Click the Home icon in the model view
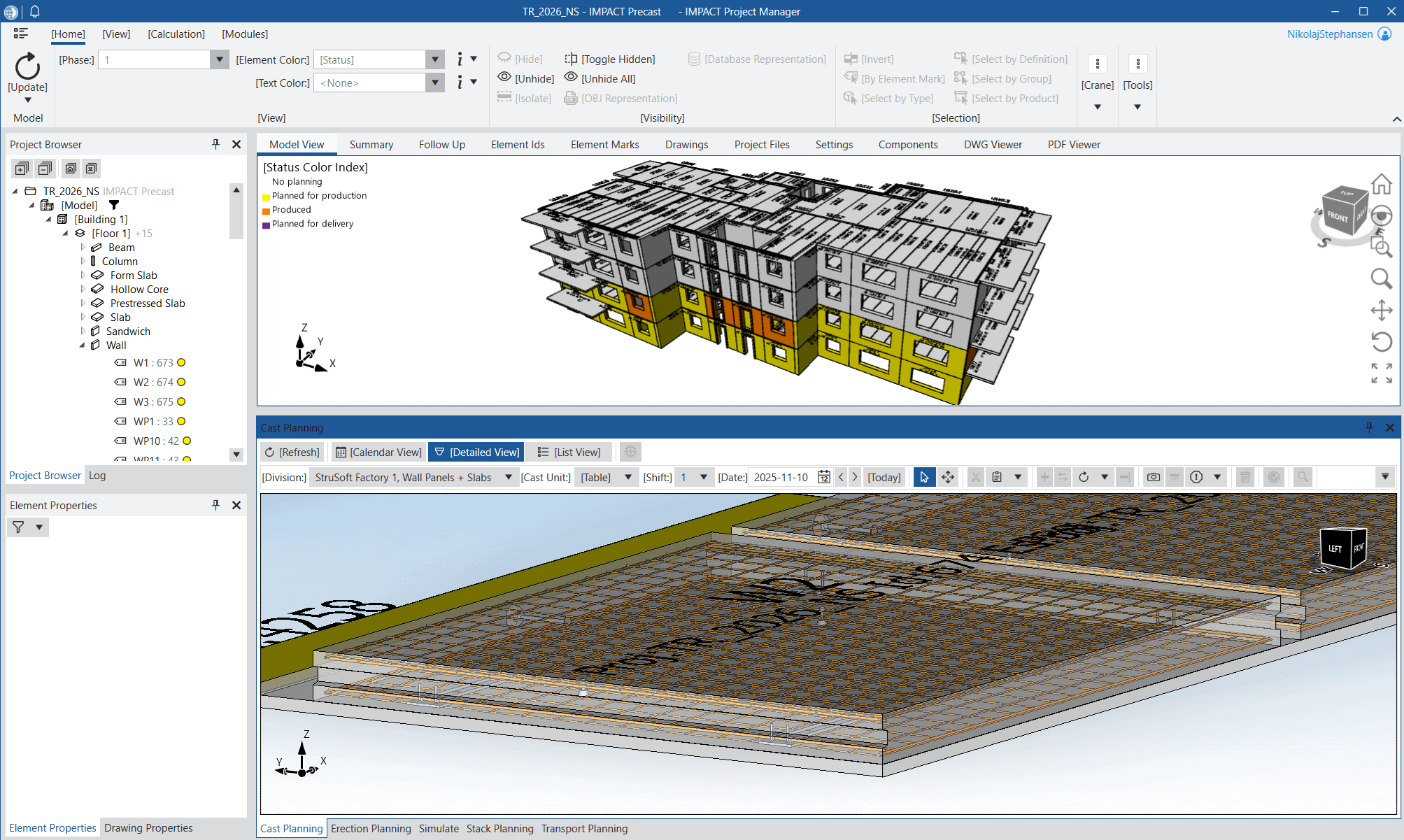 pos(1381,185)
